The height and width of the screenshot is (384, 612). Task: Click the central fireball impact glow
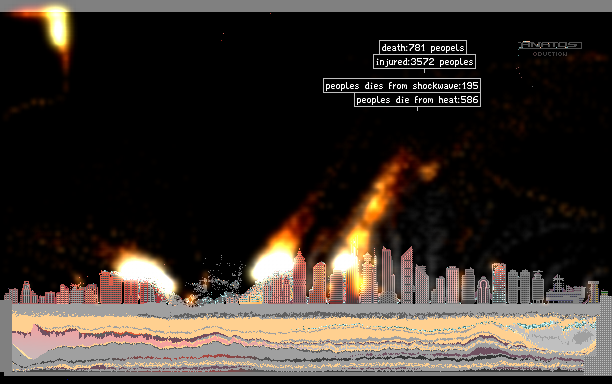tap(272, 265)
